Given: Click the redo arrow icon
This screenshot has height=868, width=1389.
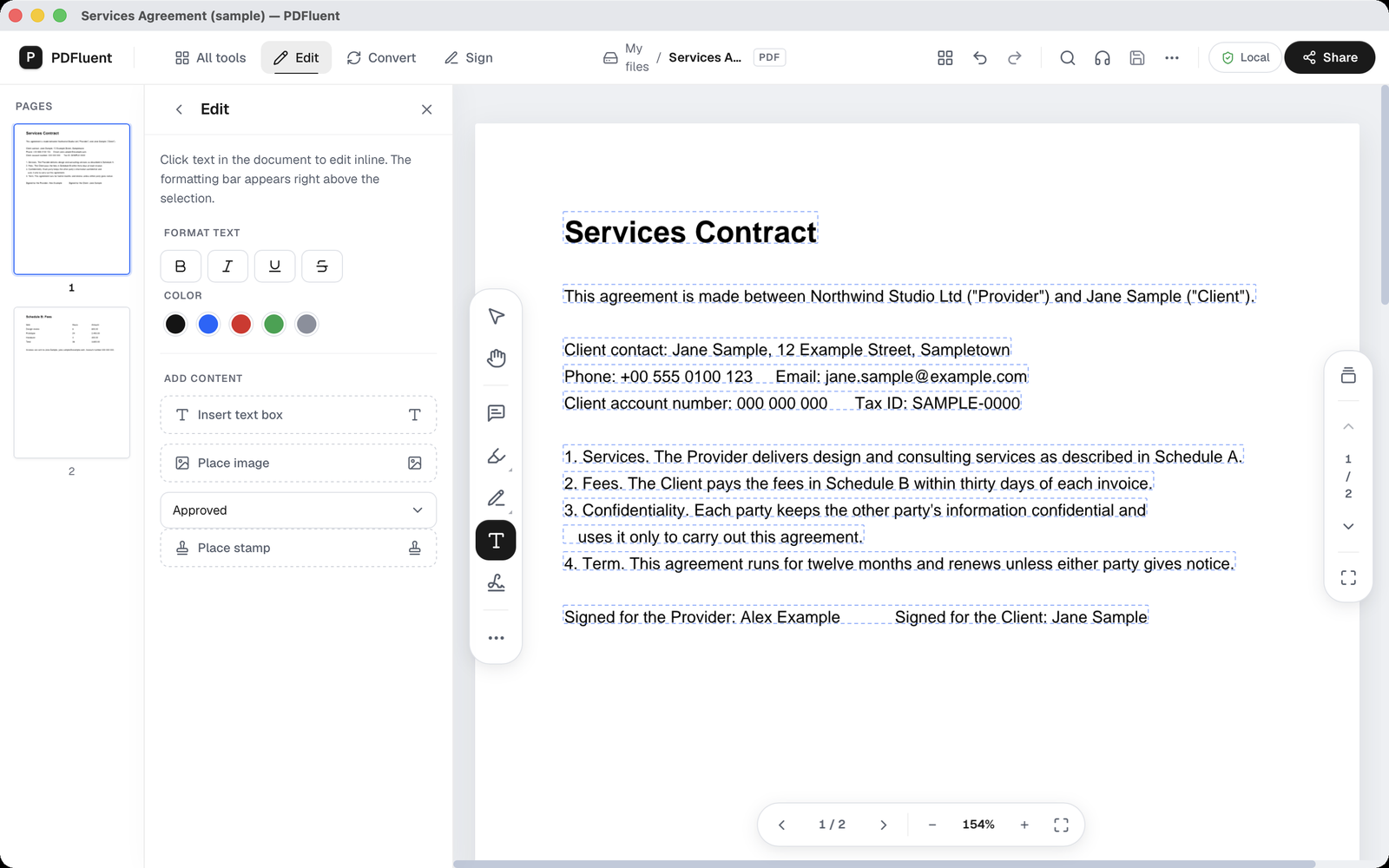Looking at the screenshot, I should click(x=1015, y=57).
